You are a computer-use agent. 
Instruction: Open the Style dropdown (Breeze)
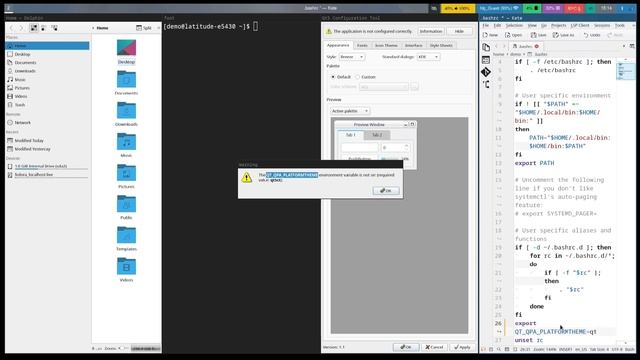click(351, 57)
